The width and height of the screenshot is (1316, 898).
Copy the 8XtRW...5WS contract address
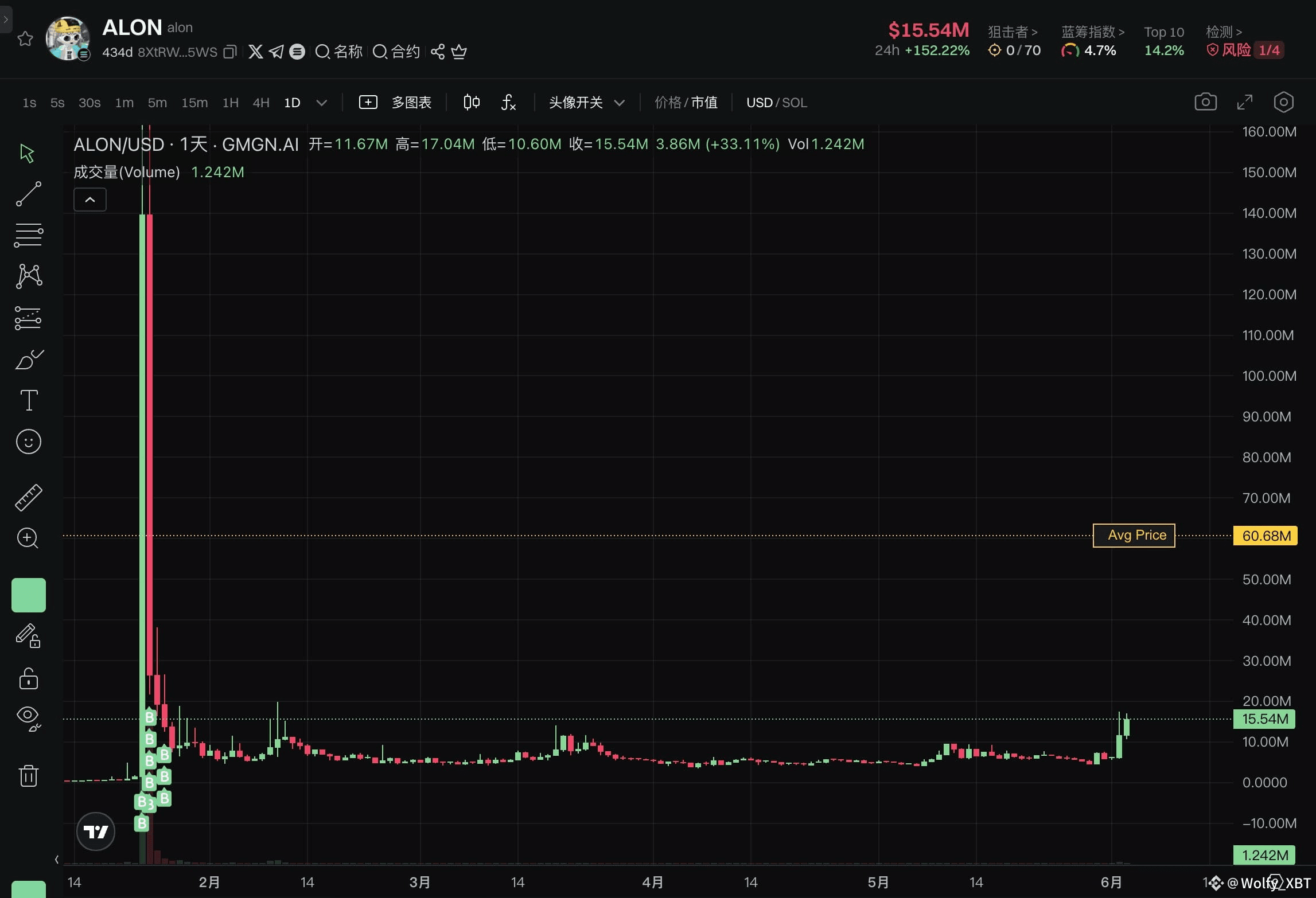pos(230,52)
